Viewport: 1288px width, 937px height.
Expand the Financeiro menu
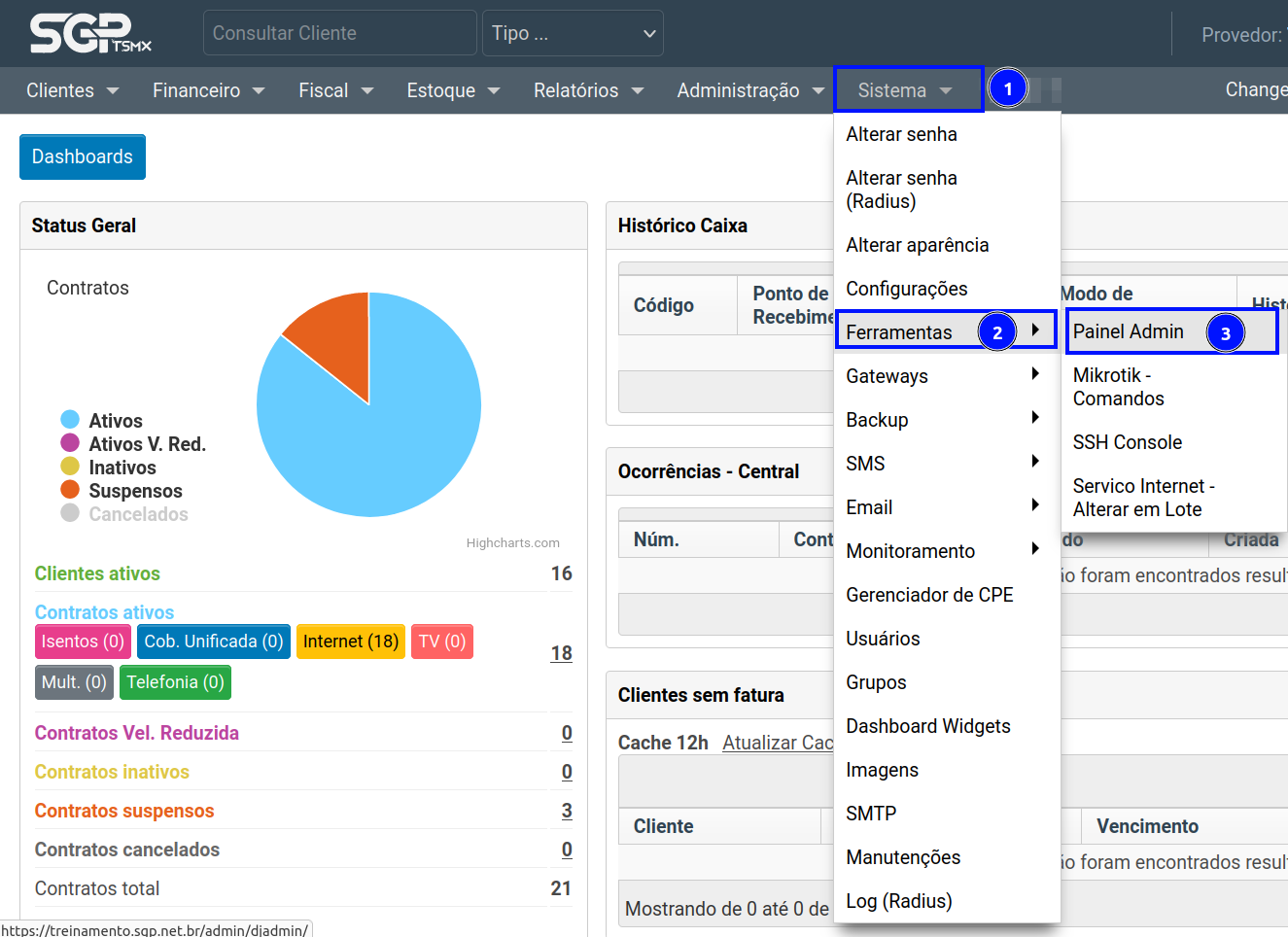(x=208, y=90)
